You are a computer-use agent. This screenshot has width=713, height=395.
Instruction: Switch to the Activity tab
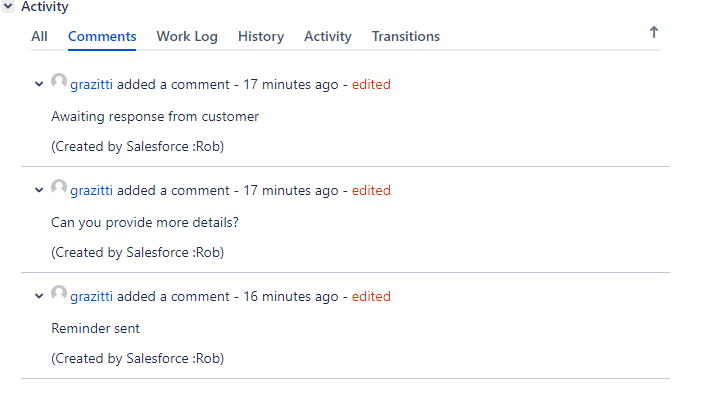328,36
